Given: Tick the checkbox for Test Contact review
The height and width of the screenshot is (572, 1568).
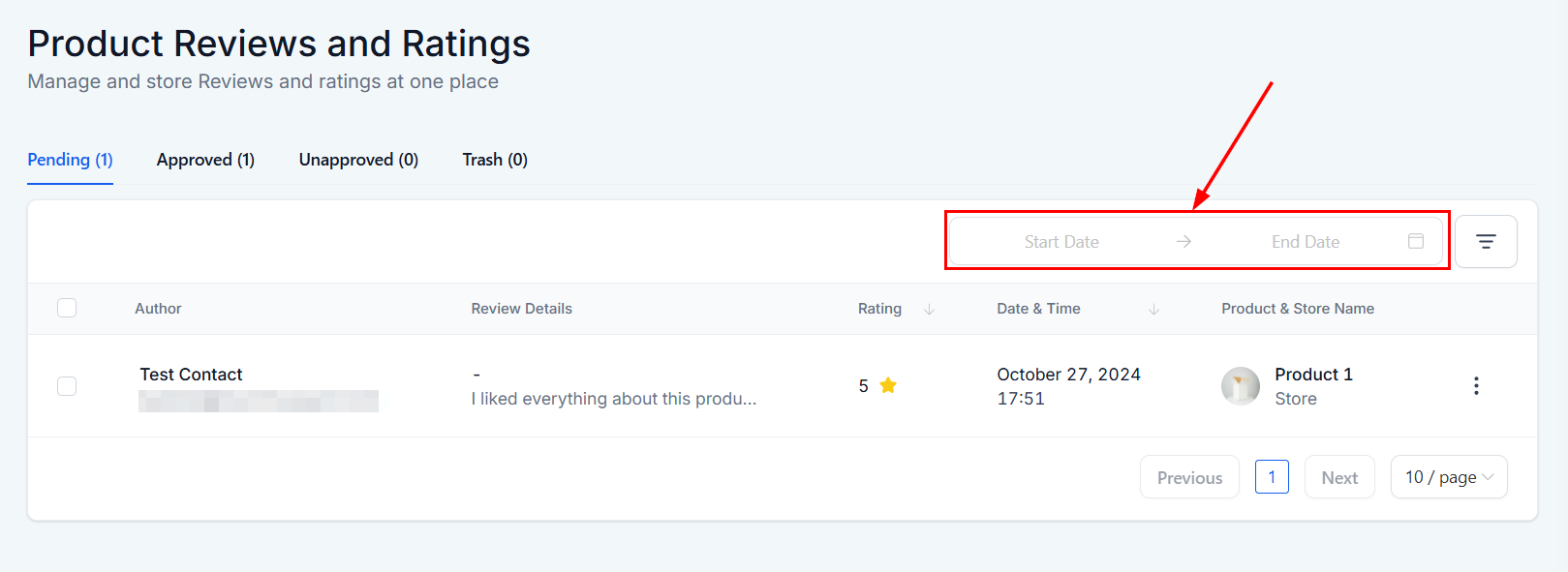Looking at the screenshot, I should [x=67, y=386].
